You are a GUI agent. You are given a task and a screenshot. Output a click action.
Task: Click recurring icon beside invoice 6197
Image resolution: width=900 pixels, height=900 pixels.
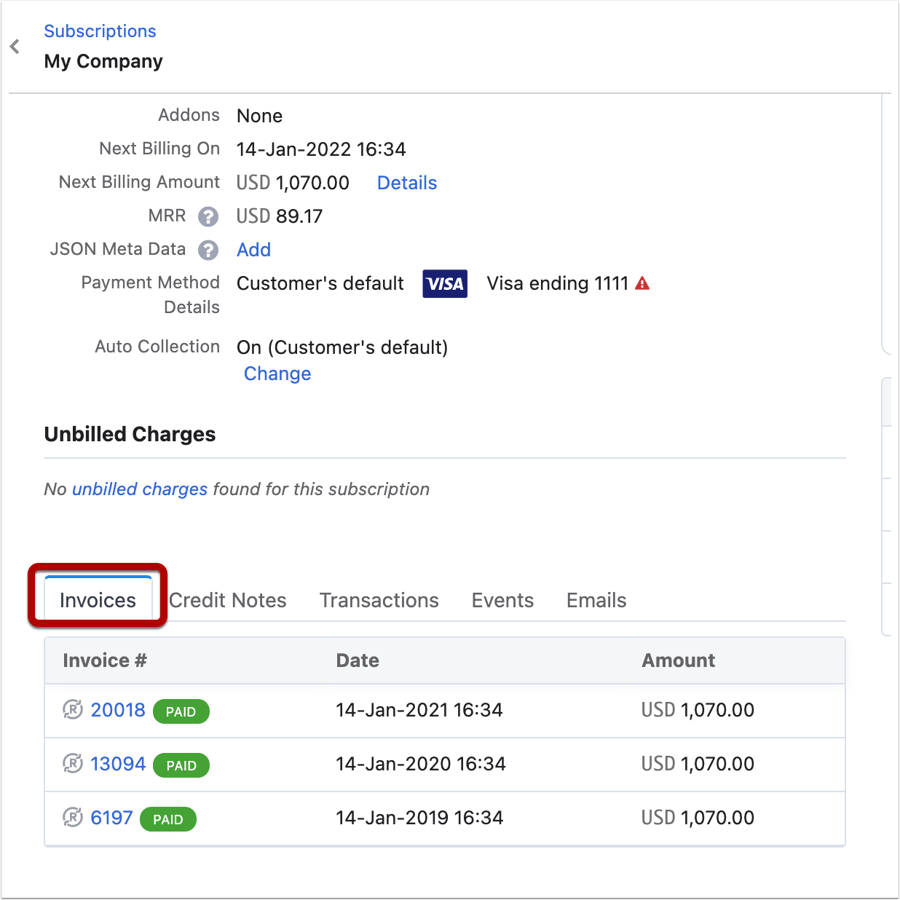pos(73,818)
